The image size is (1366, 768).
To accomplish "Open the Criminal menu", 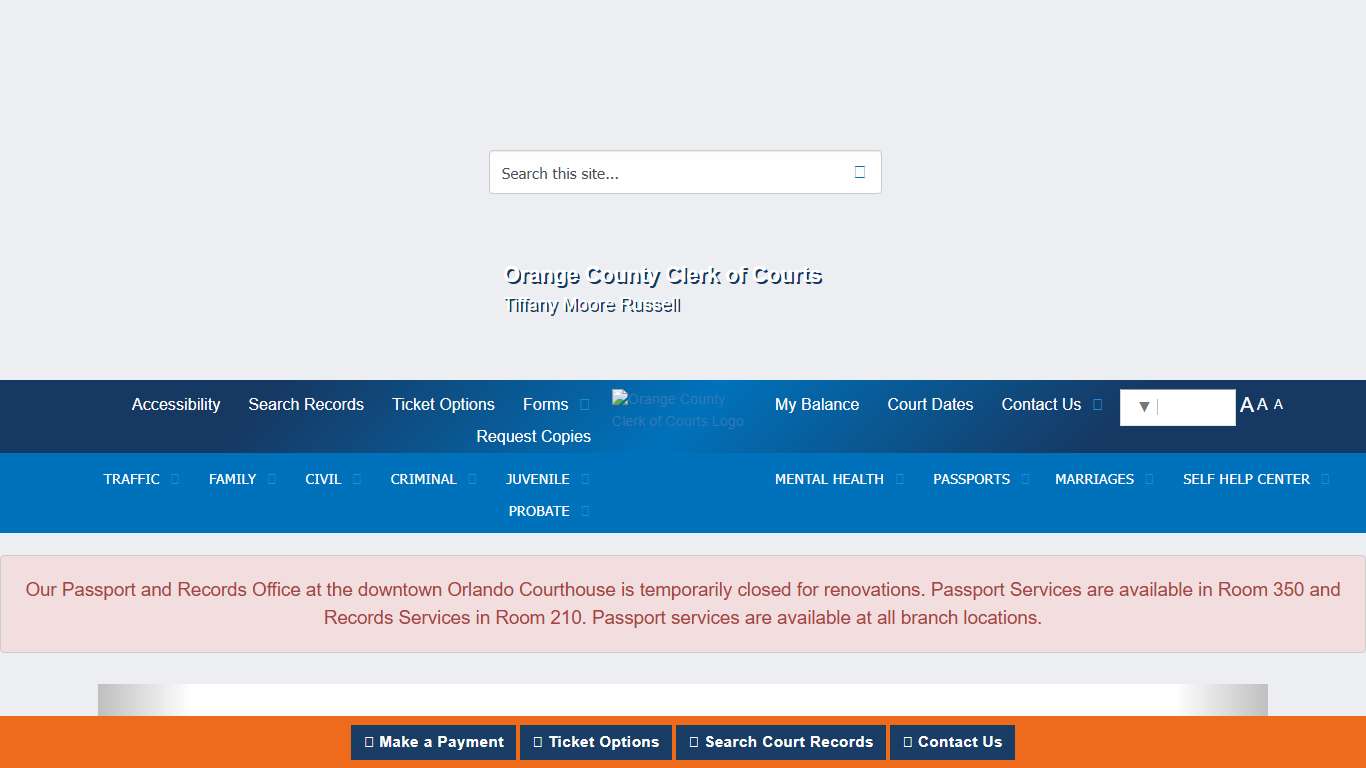I will pos(423,479).
